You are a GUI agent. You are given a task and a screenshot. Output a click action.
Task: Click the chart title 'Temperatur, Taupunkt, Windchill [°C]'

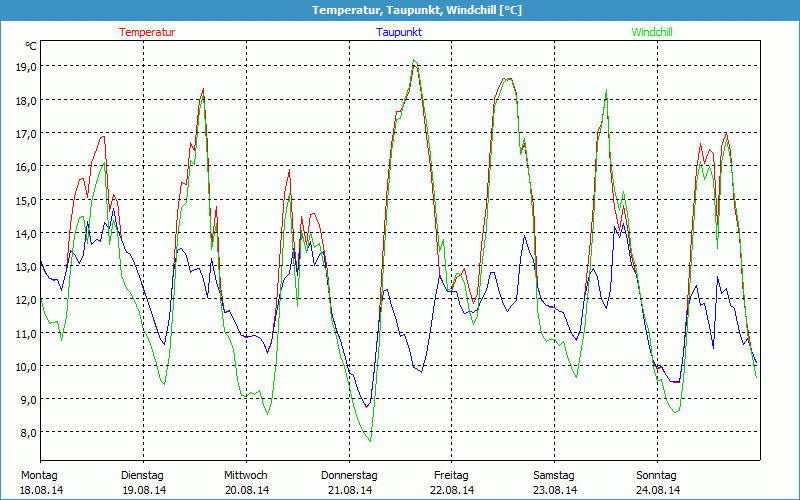pyautogui.click(x=417, y=10)
